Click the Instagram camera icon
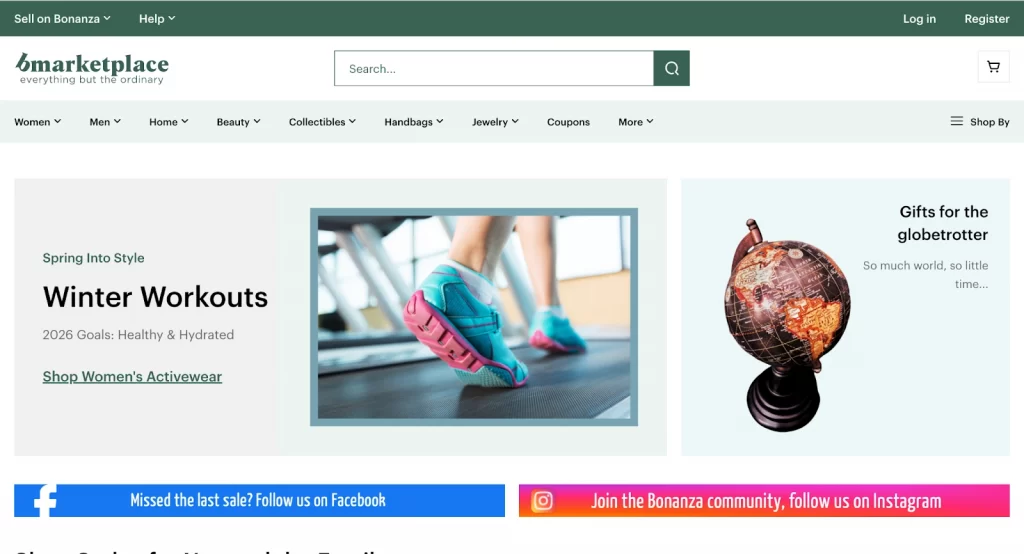Viewport: 1024px width, 554px height. click(x=542, y=500)
